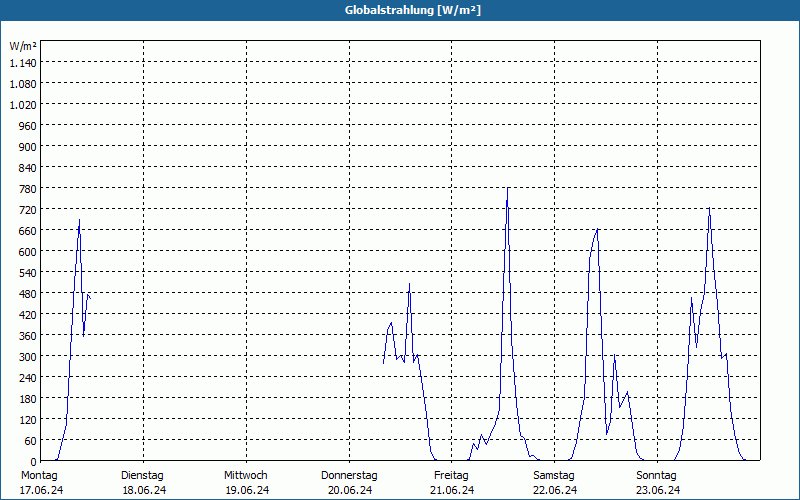Select the 17.06.24 date label
This screenshot has width=800, height=500.
42,490
